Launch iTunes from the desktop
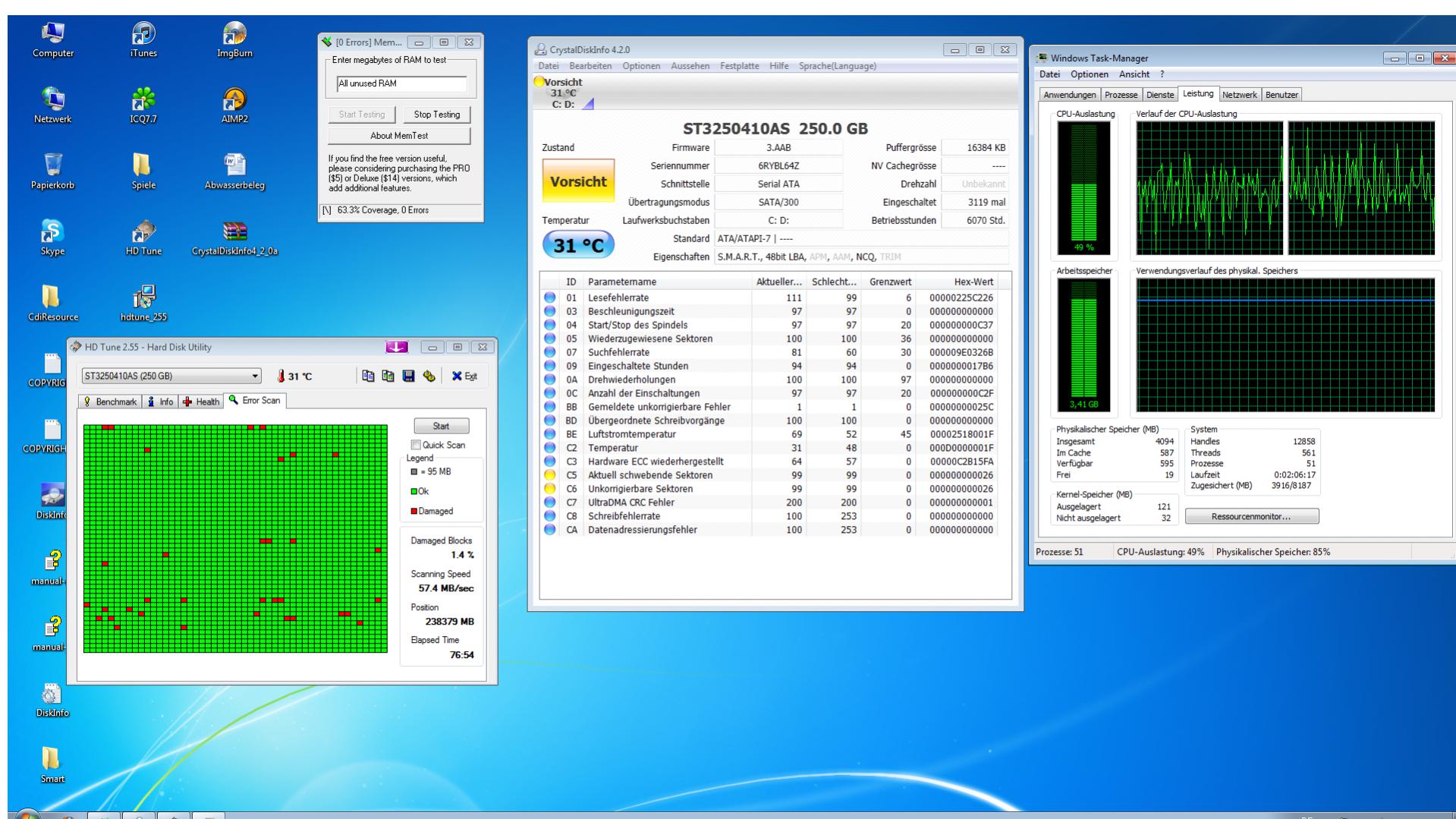This screenshot has width=1456, height=819. pos(143,40)
